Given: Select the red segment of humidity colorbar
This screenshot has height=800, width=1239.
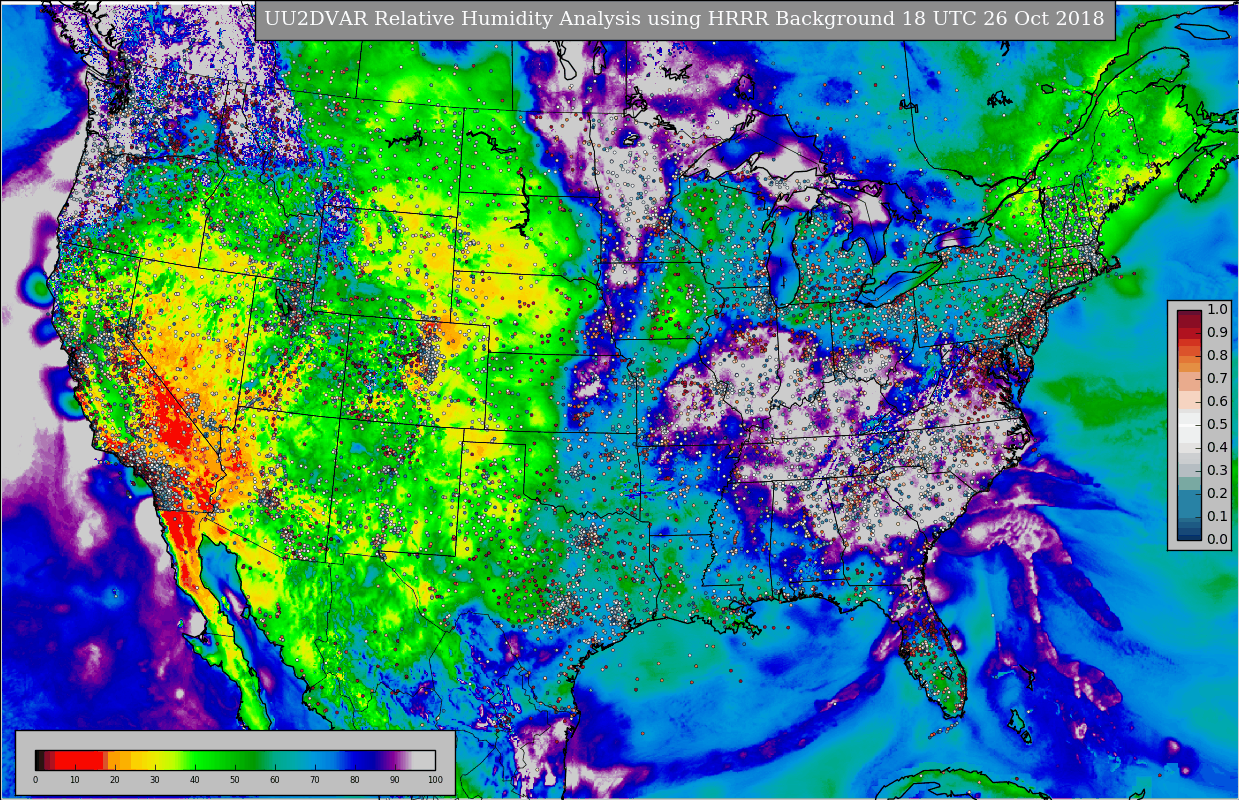Looking at the screenshot, I should pos(80,760).
